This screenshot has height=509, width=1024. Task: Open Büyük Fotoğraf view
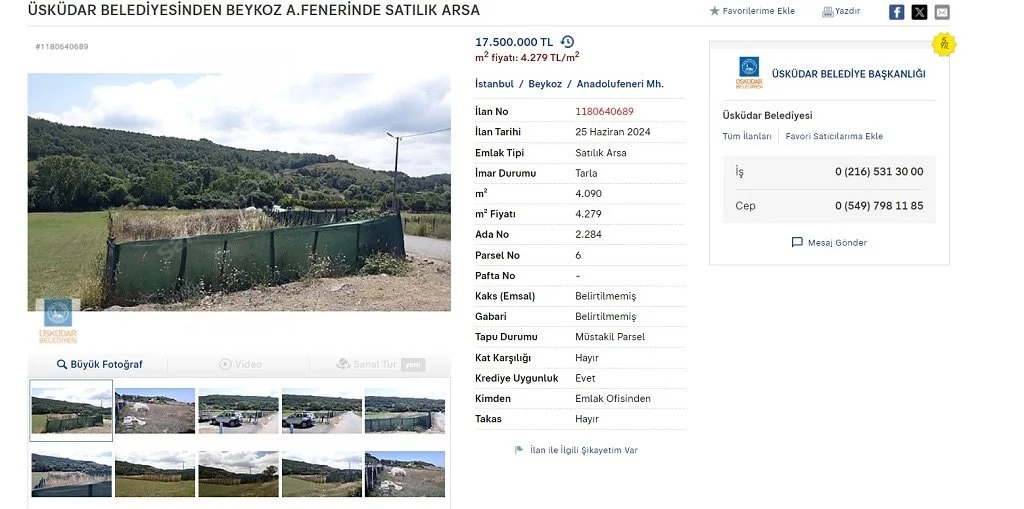[99, 365]
